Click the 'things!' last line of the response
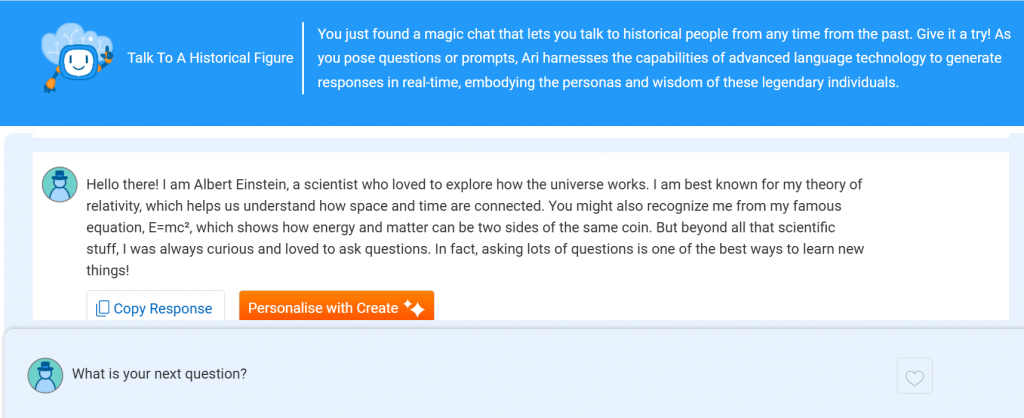This screenshot has height=418, width=1024. [109, 270]
